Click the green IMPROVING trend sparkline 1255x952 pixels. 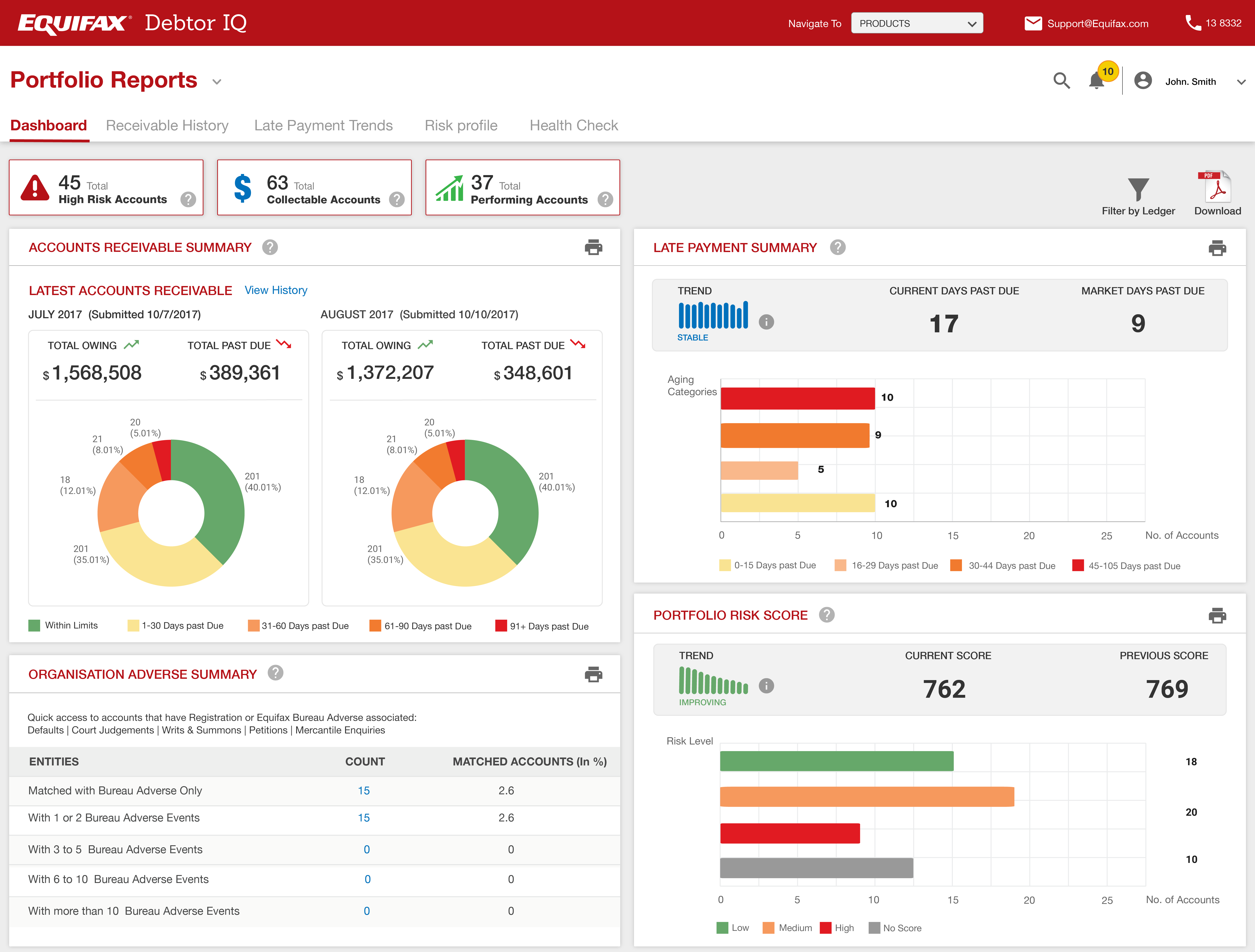(x=713, y=680)
